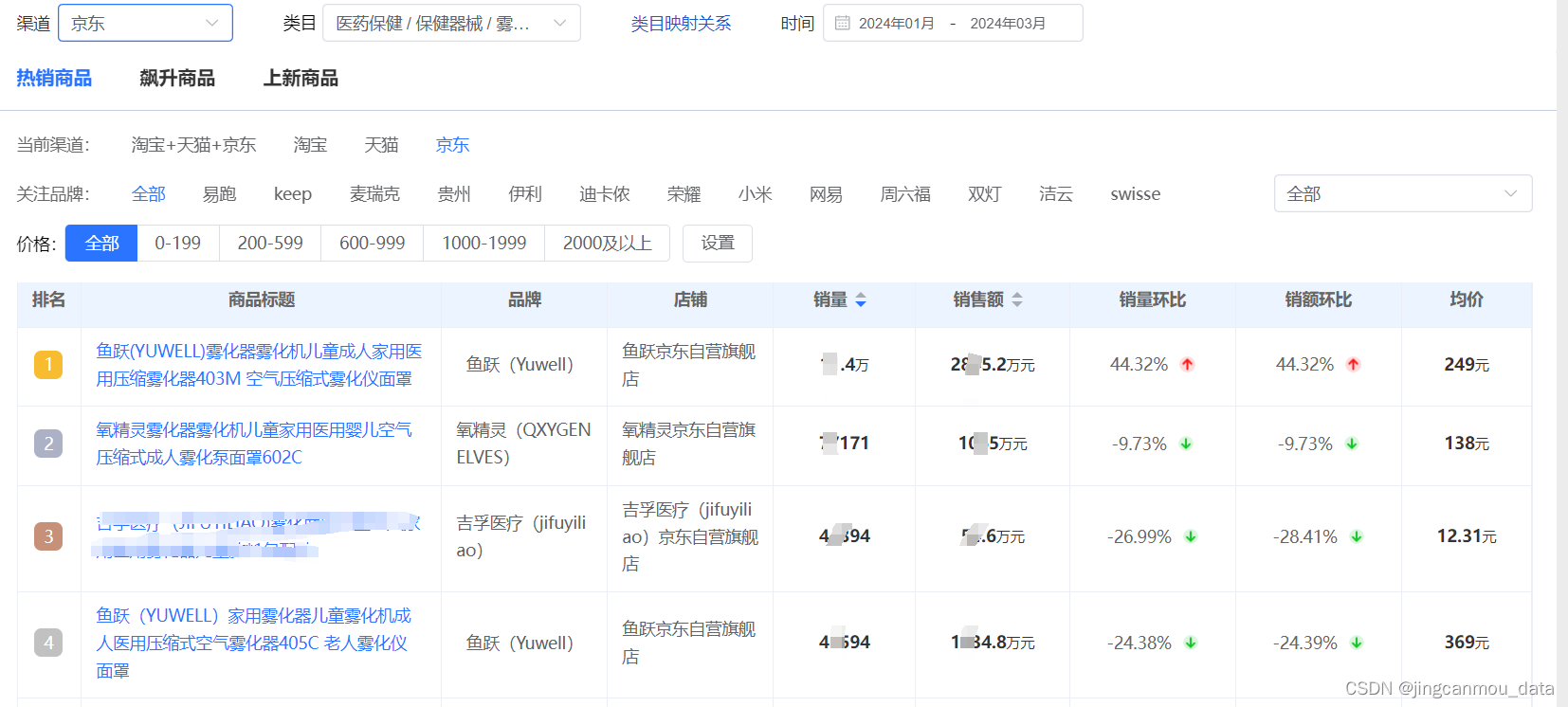
Task: Switch to the 飙升商品 tab
Action: 177,78
